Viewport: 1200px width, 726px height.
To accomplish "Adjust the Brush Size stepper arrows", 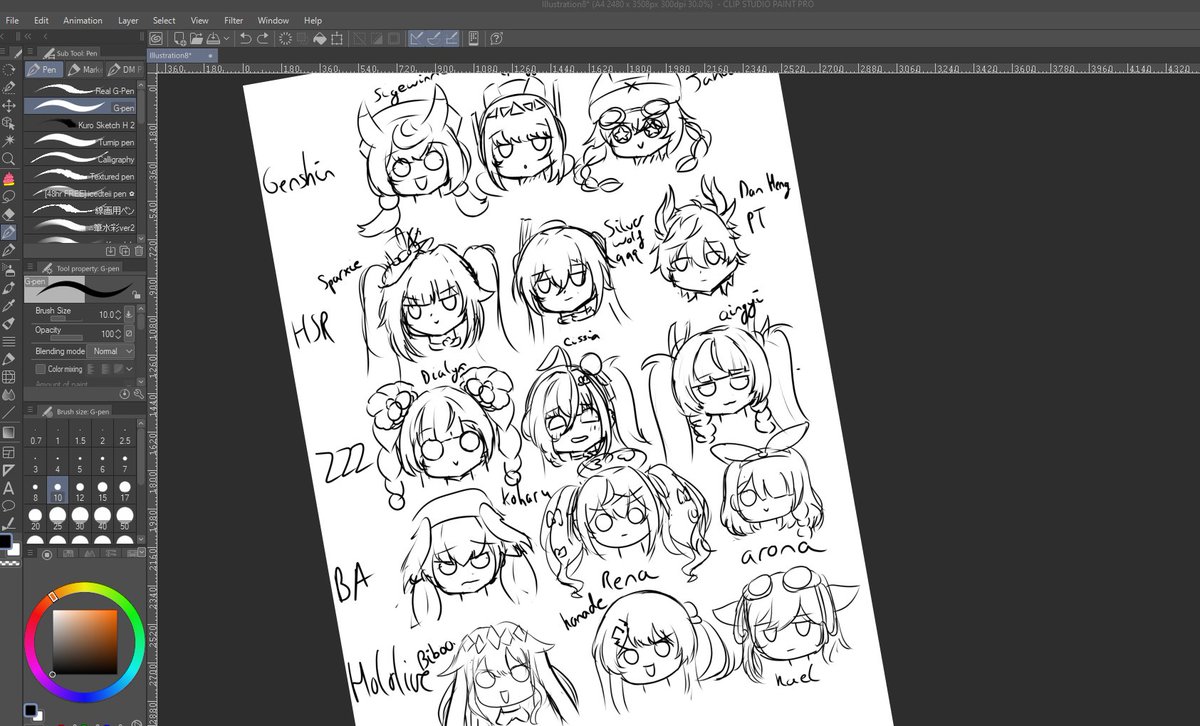I will click(119, 315).
